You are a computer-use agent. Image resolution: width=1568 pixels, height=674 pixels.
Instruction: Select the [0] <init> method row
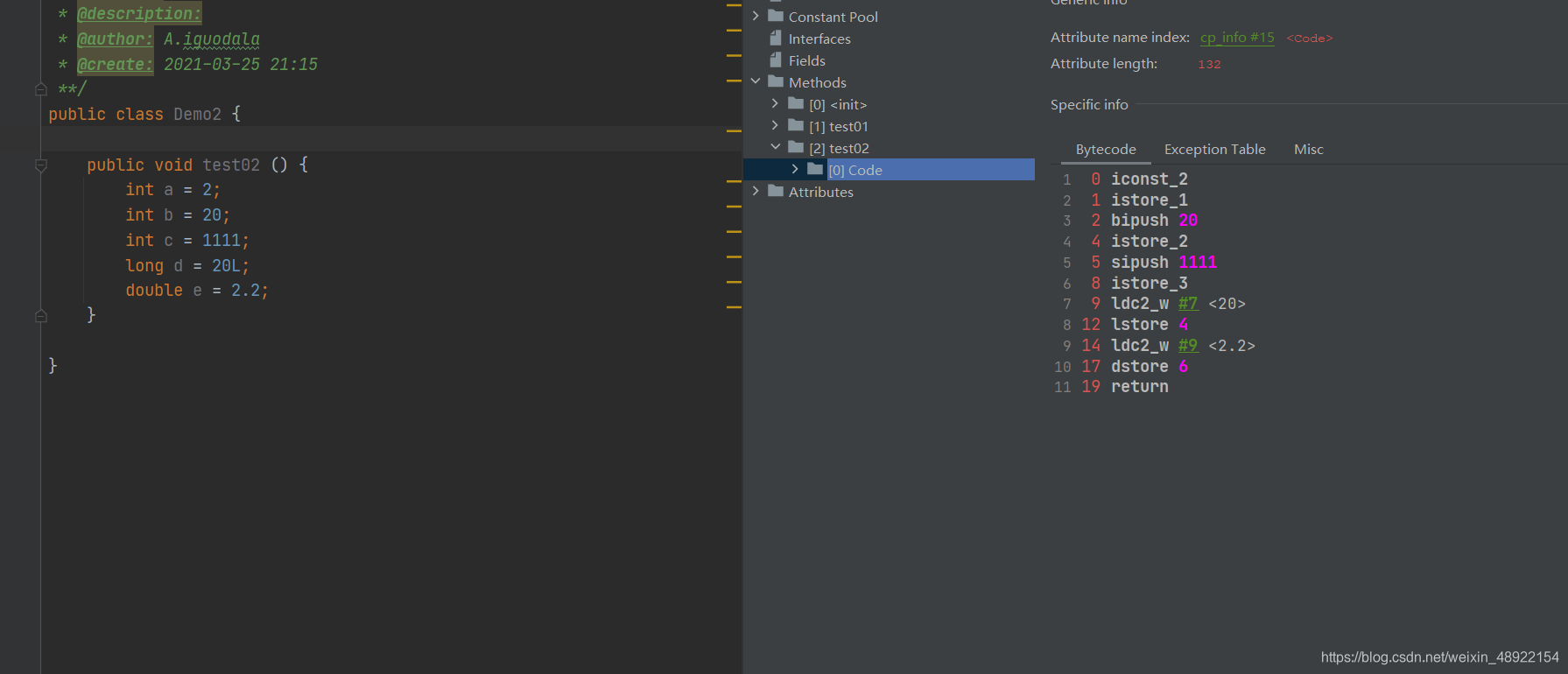(x=838, y=104)
